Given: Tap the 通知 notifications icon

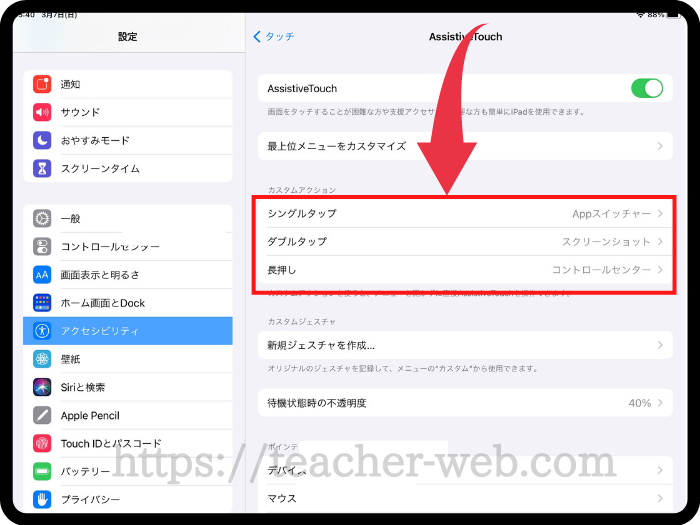Looking at the screenshot, I should (x=42, y=84).
